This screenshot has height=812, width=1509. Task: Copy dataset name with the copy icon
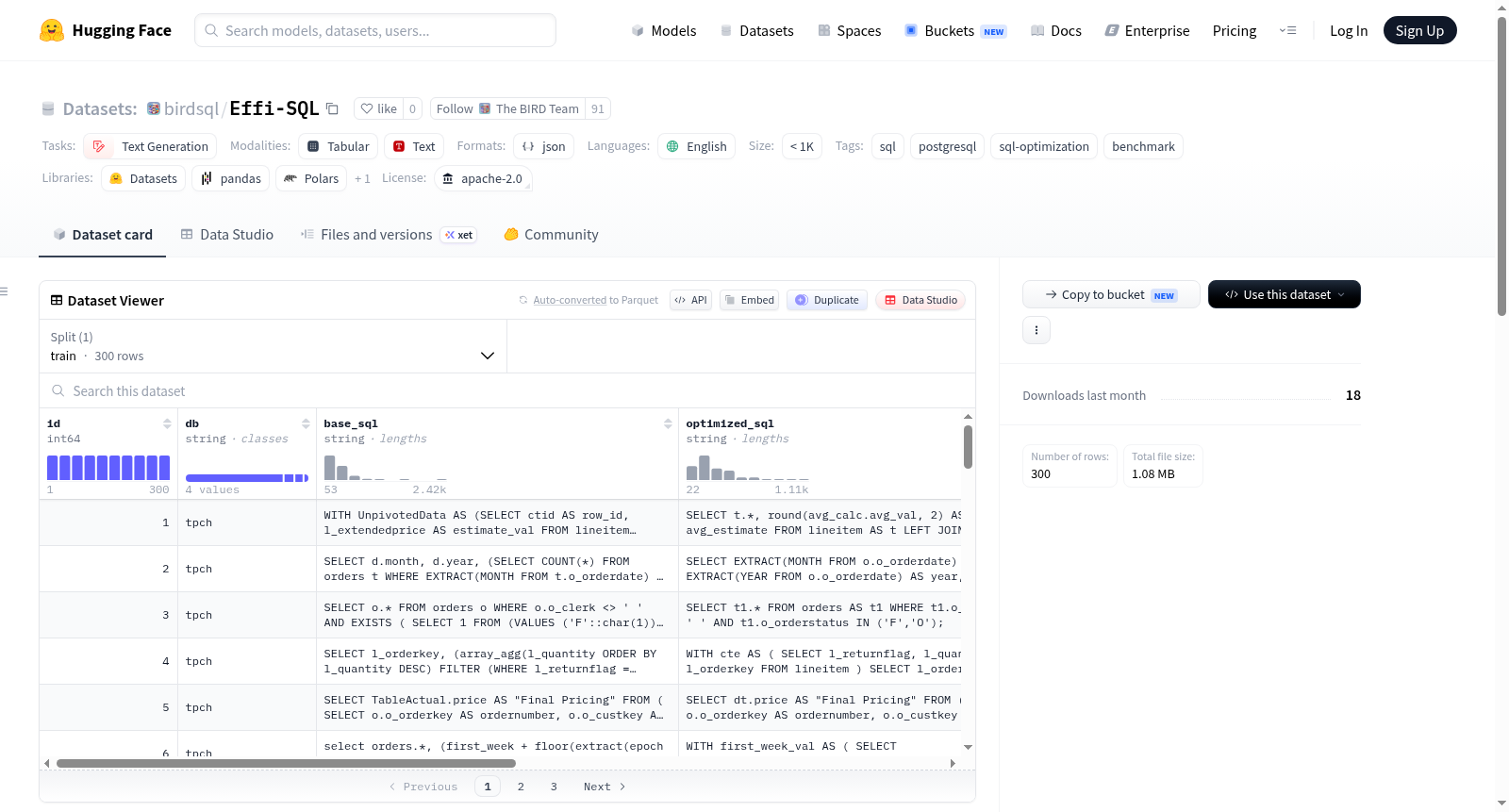point(332,108)
